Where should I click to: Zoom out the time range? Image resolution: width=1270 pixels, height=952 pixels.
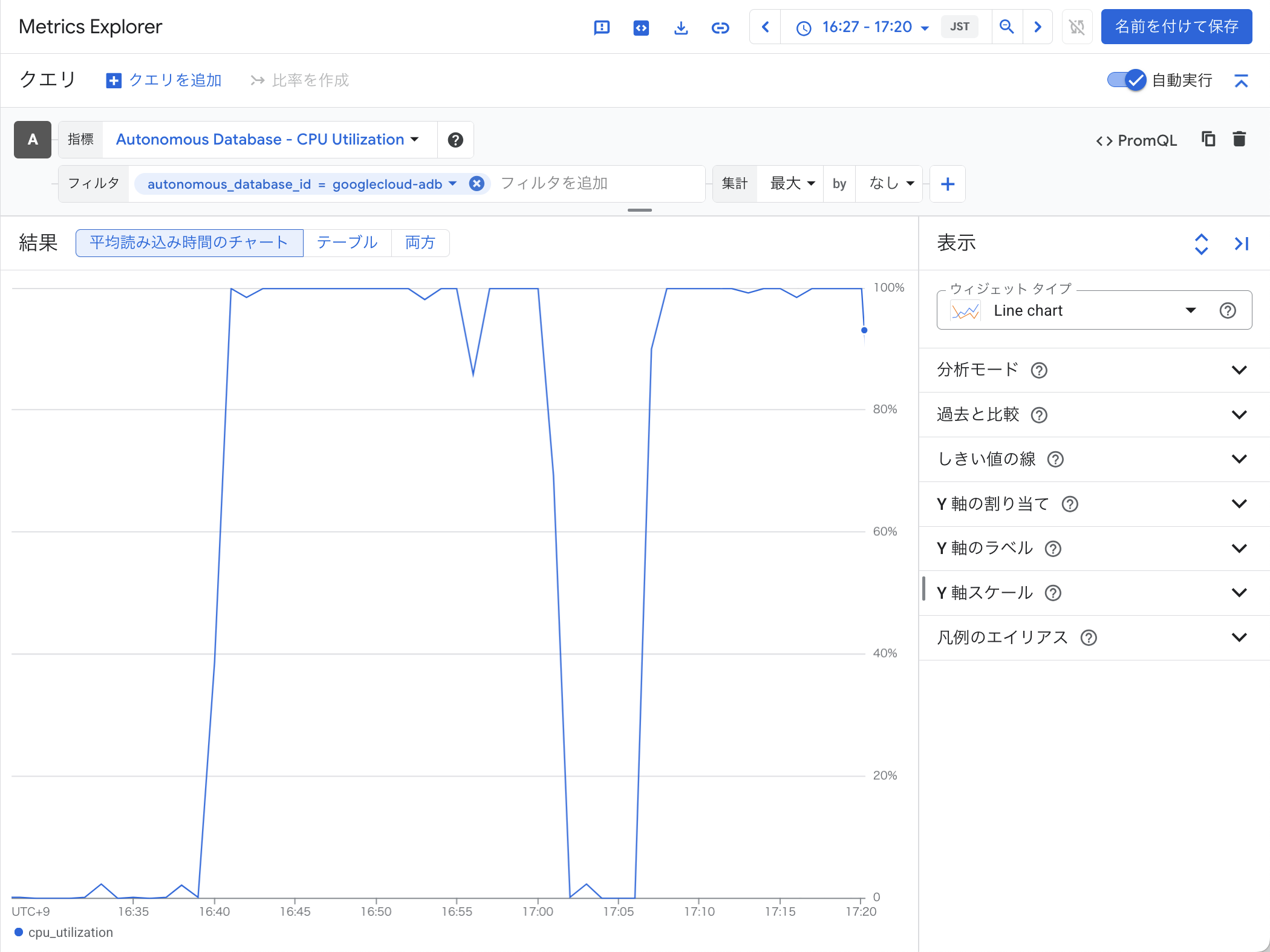click(1007, 27)
